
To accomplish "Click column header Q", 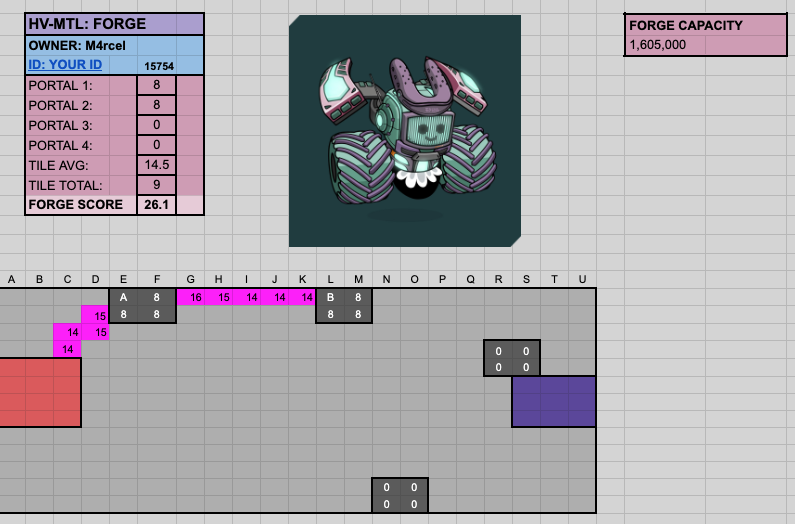I will tap(470, 279).
